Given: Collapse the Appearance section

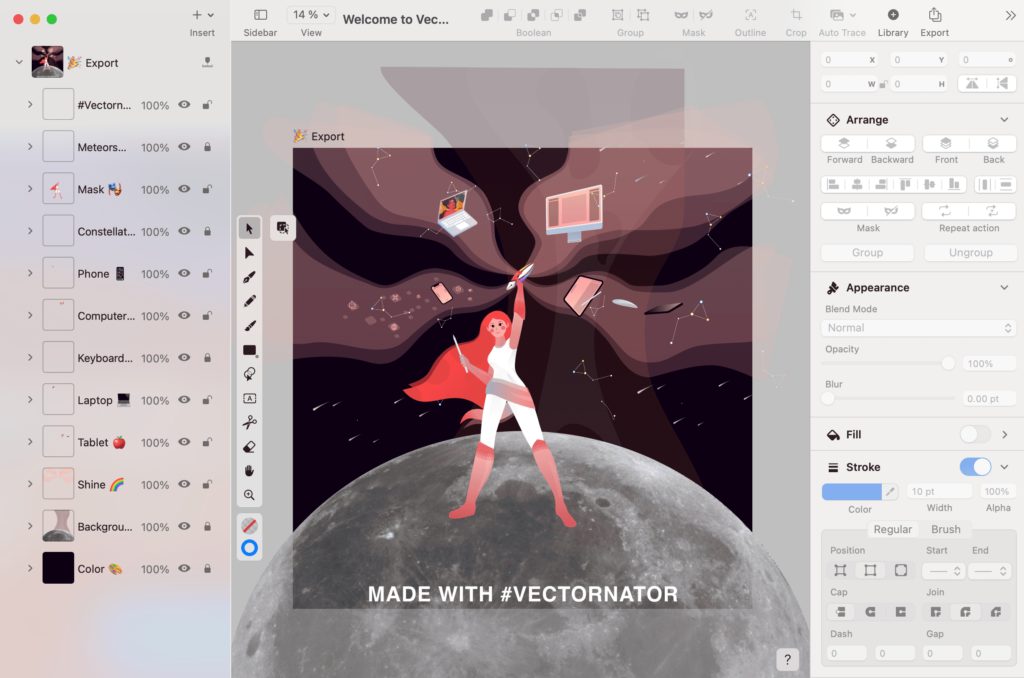Looking at the screenshot, I should coord(1004,287).
